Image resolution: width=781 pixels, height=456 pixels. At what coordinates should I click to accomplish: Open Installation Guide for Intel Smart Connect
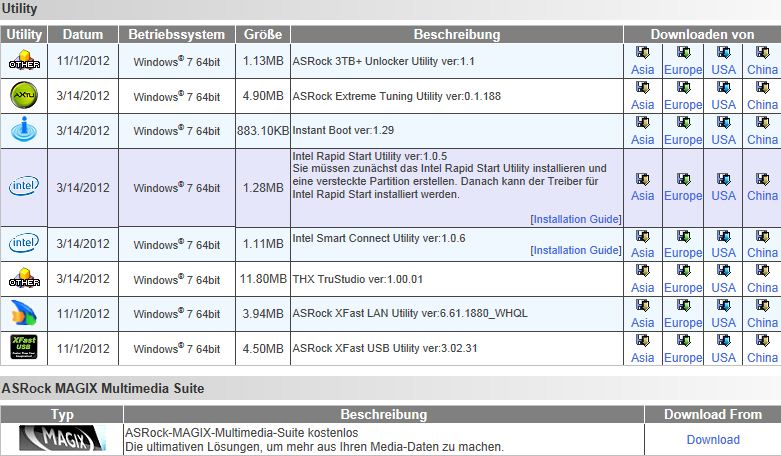pyautogui.click(x=576, y=250)
